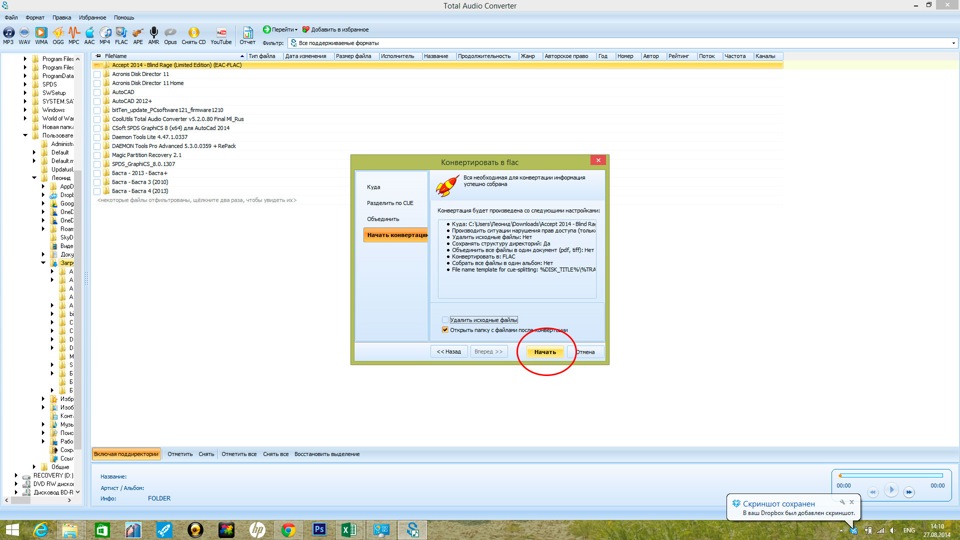
Task: Expand the DVD RW drive node
Action: coord(17,484)
